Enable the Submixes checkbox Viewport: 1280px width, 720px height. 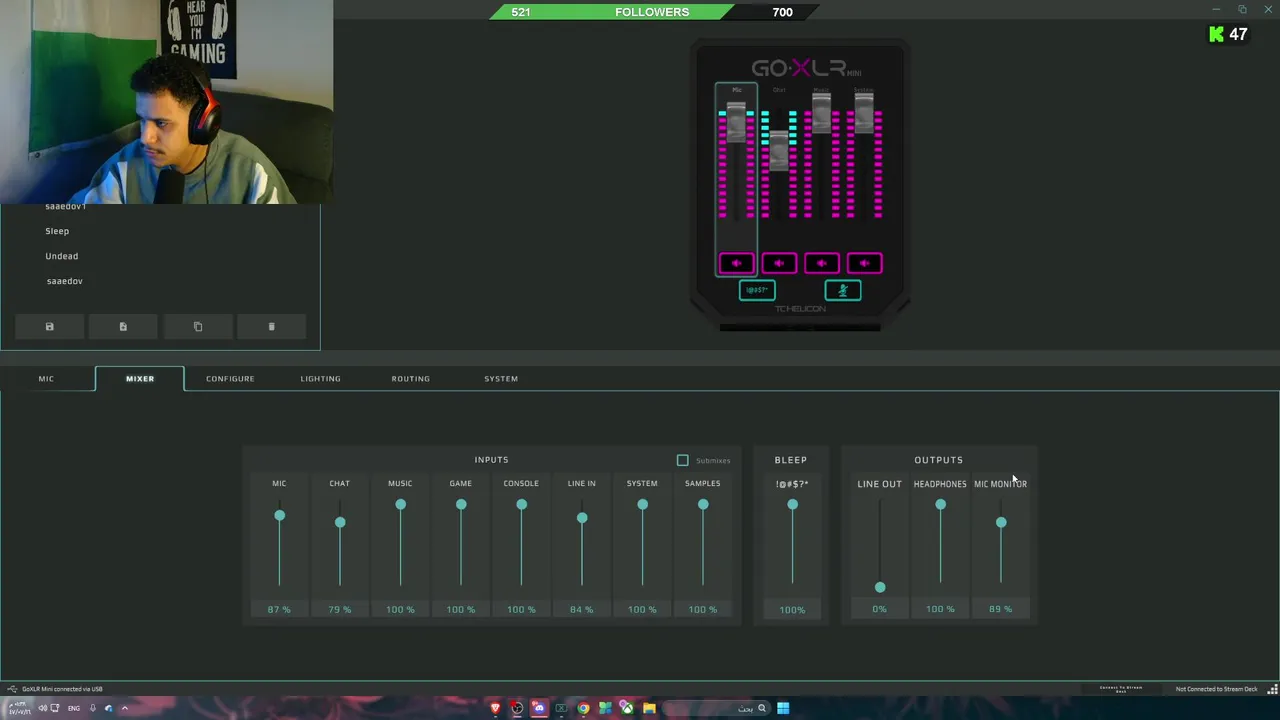[683, 460]
